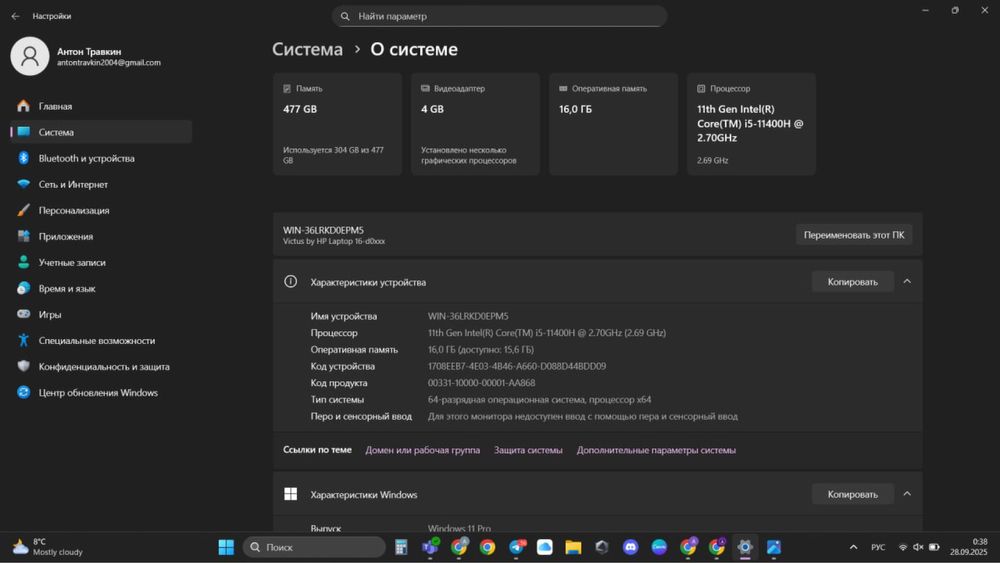Collapse the Характеристики устройства section
The width and height of the screenshot is (1000, 563).
click(907, 281)
